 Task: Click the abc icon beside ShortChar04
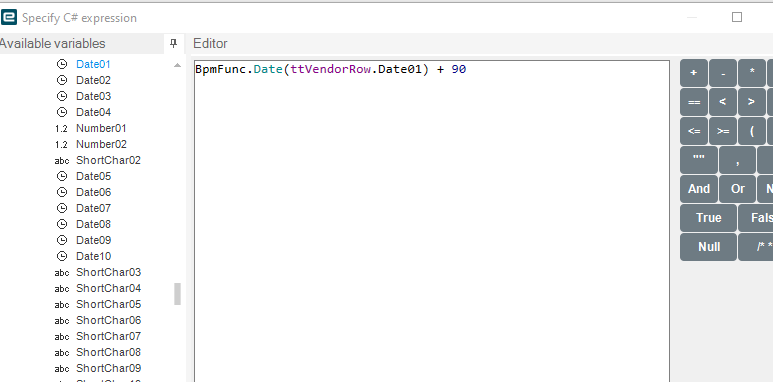(x=62, y=288)
